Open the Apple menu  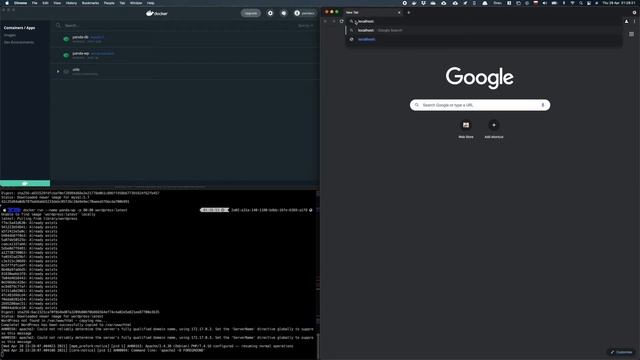click(7, 3)
